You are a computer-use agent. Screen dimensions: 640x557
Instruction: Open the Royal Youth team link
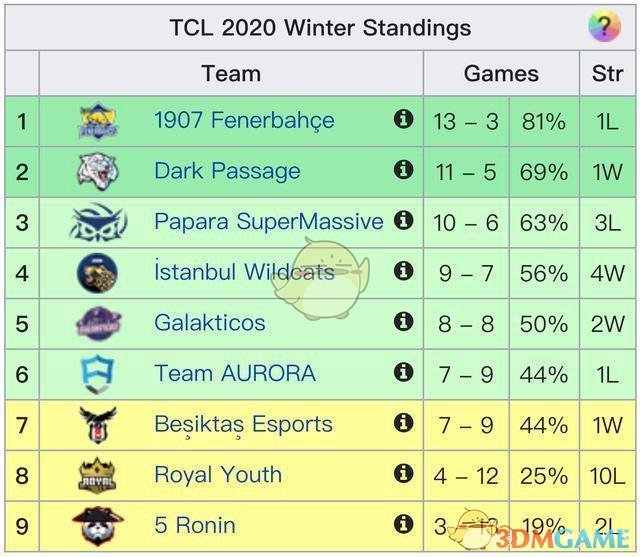tap(218, 475)
